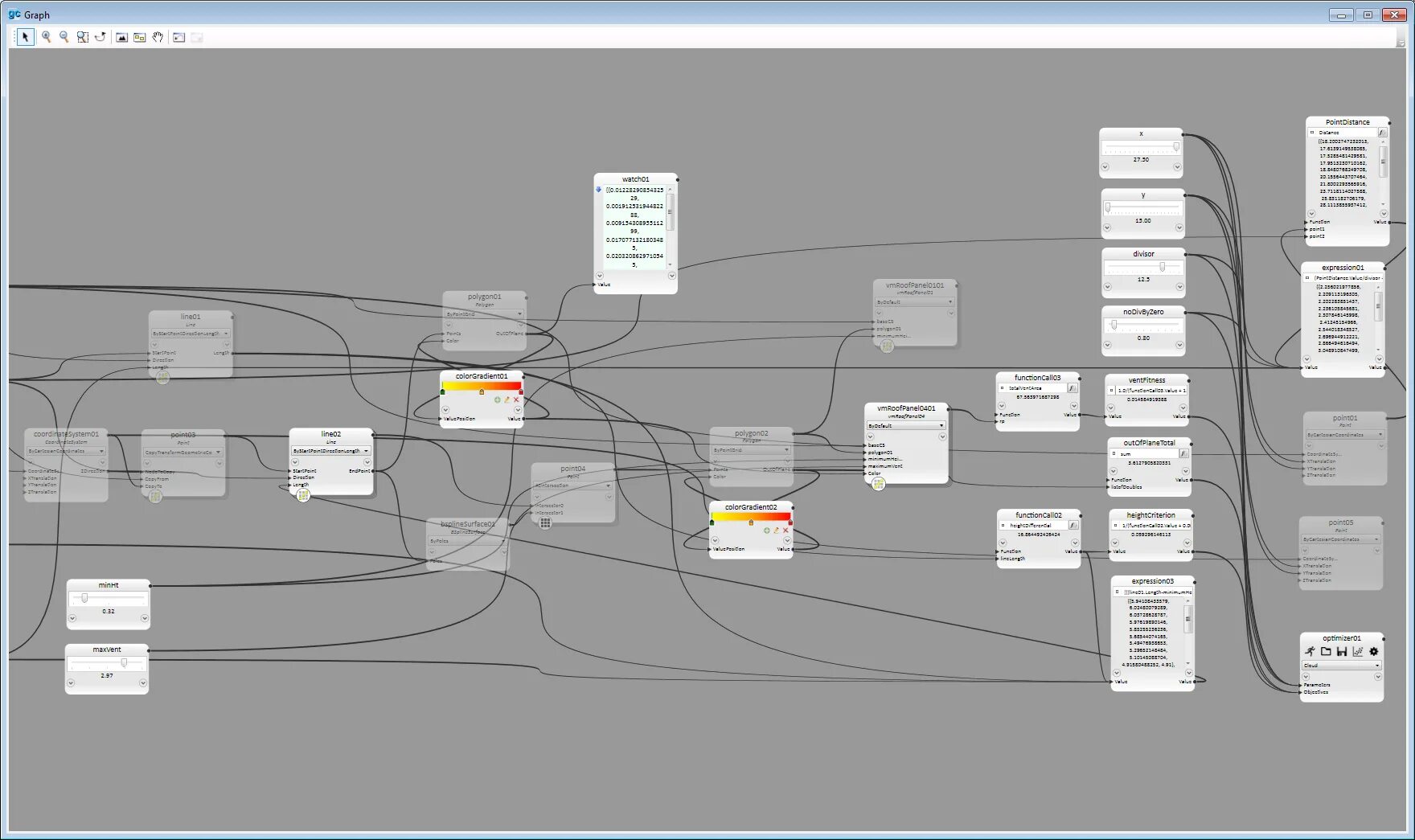This screenshot has height=840, width=1415.
Task: Move the maxVent slider handle
Action: (x=124, y=663)
